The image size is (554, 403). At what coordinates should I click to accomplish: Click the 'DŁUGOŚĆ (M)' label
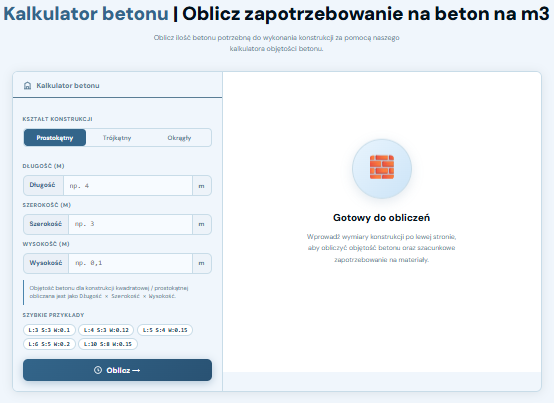tap(43, 166)
